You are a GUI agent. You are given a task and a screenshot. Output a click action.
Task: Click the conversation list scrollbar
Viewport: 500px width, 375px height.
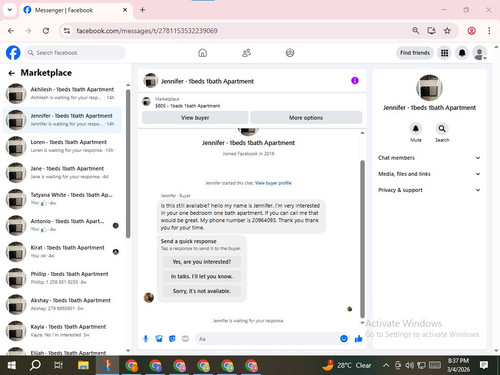[x=128, y=163]
